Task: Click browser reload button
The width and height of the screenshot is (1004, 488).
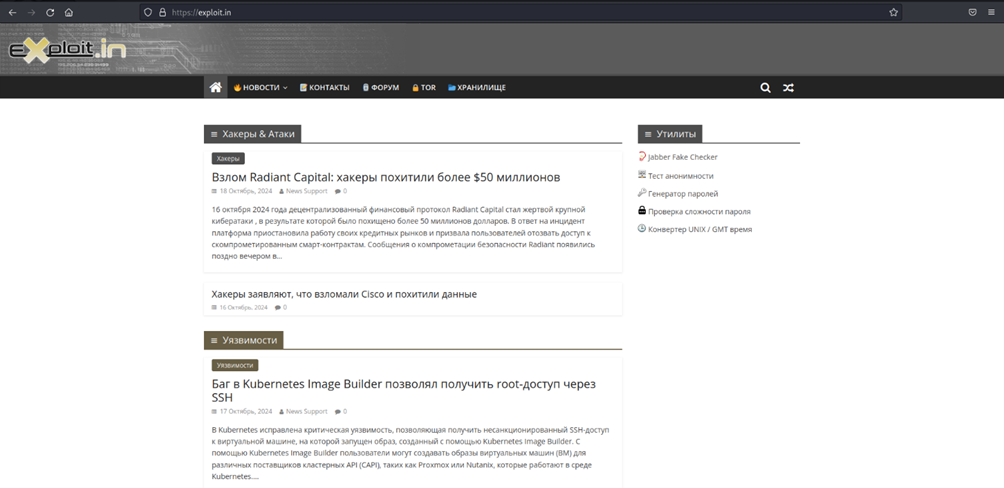Action: point(50,12)
